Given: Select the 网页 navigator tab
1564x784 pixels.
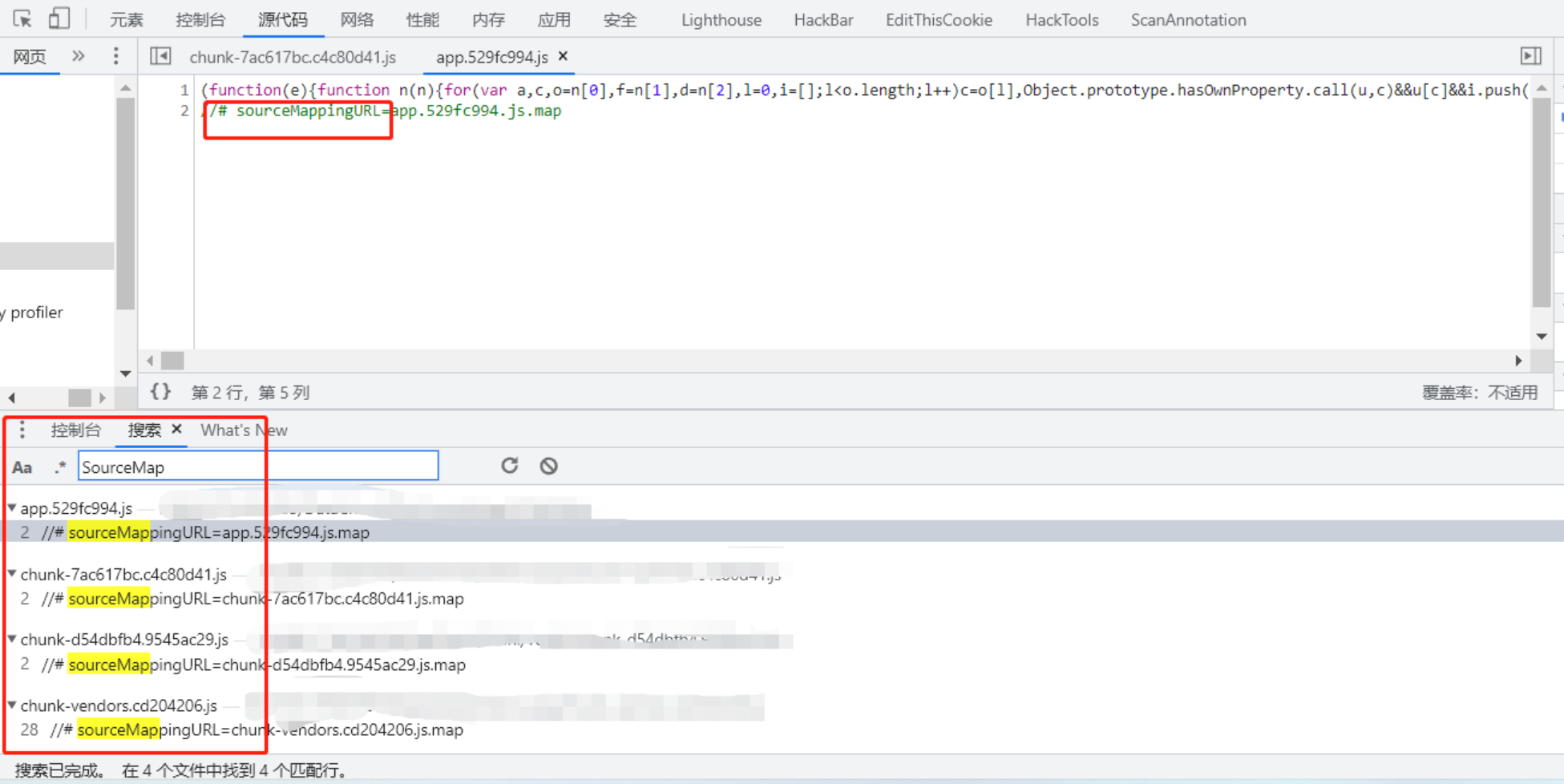Looking at the screenshot, I should click(30, 57).
